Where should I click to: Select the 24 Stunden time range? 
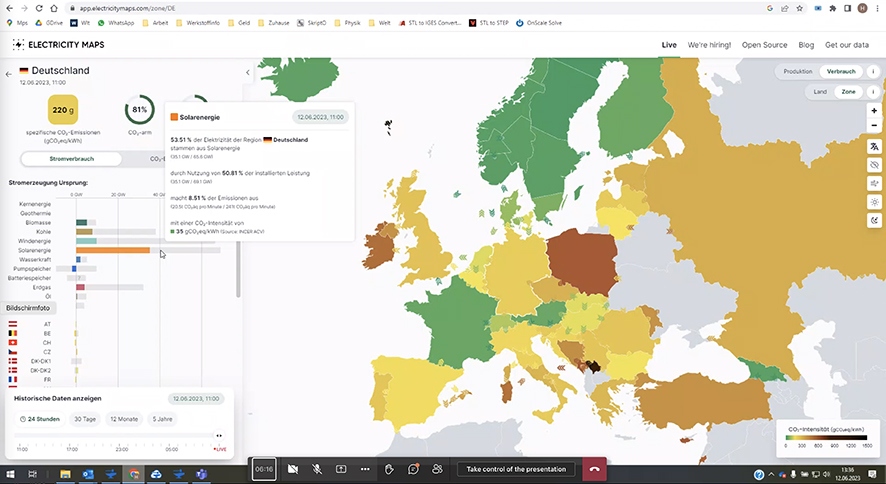(40, 419)
